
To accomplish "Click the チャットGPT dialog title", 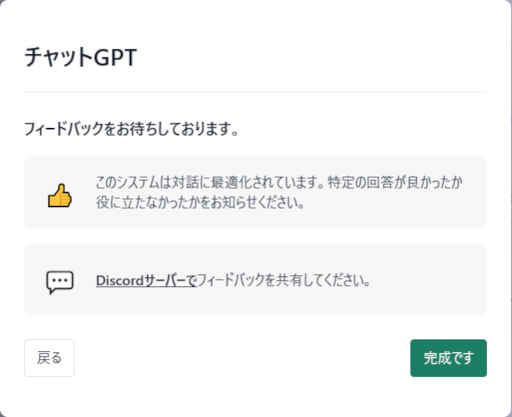I will click(80, 57).
